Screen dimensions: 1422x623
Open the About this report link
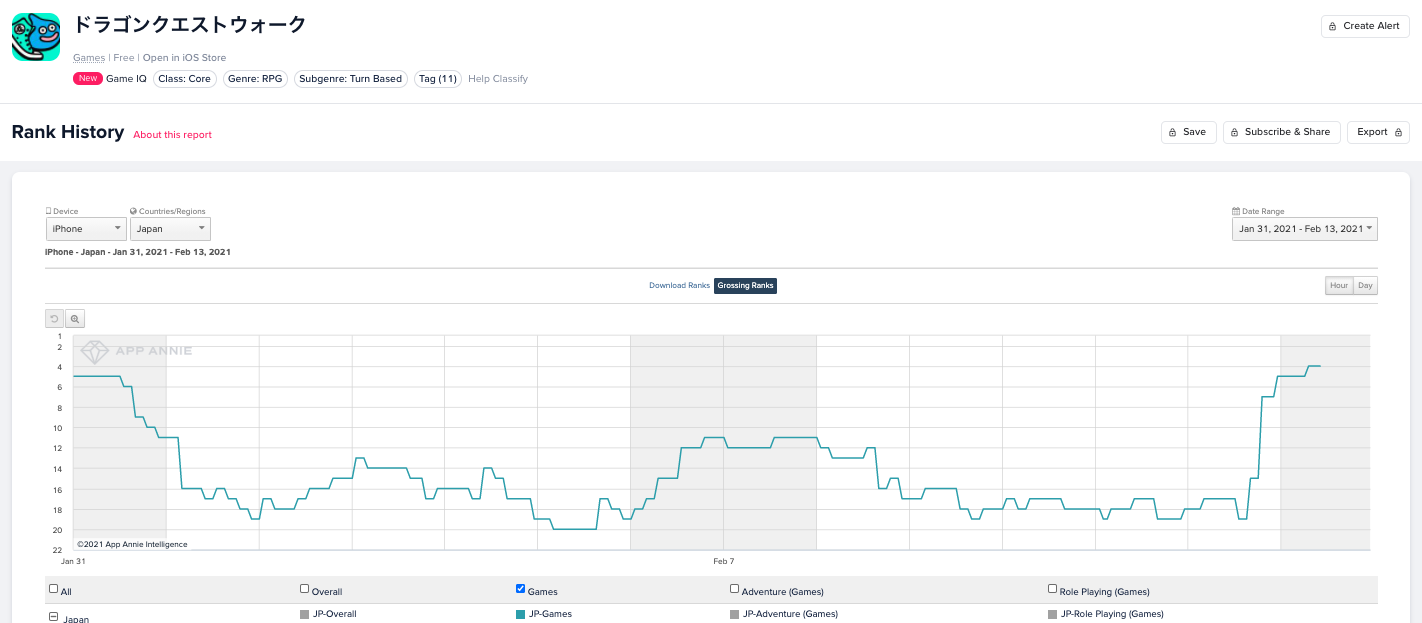[x=173, y=135]
